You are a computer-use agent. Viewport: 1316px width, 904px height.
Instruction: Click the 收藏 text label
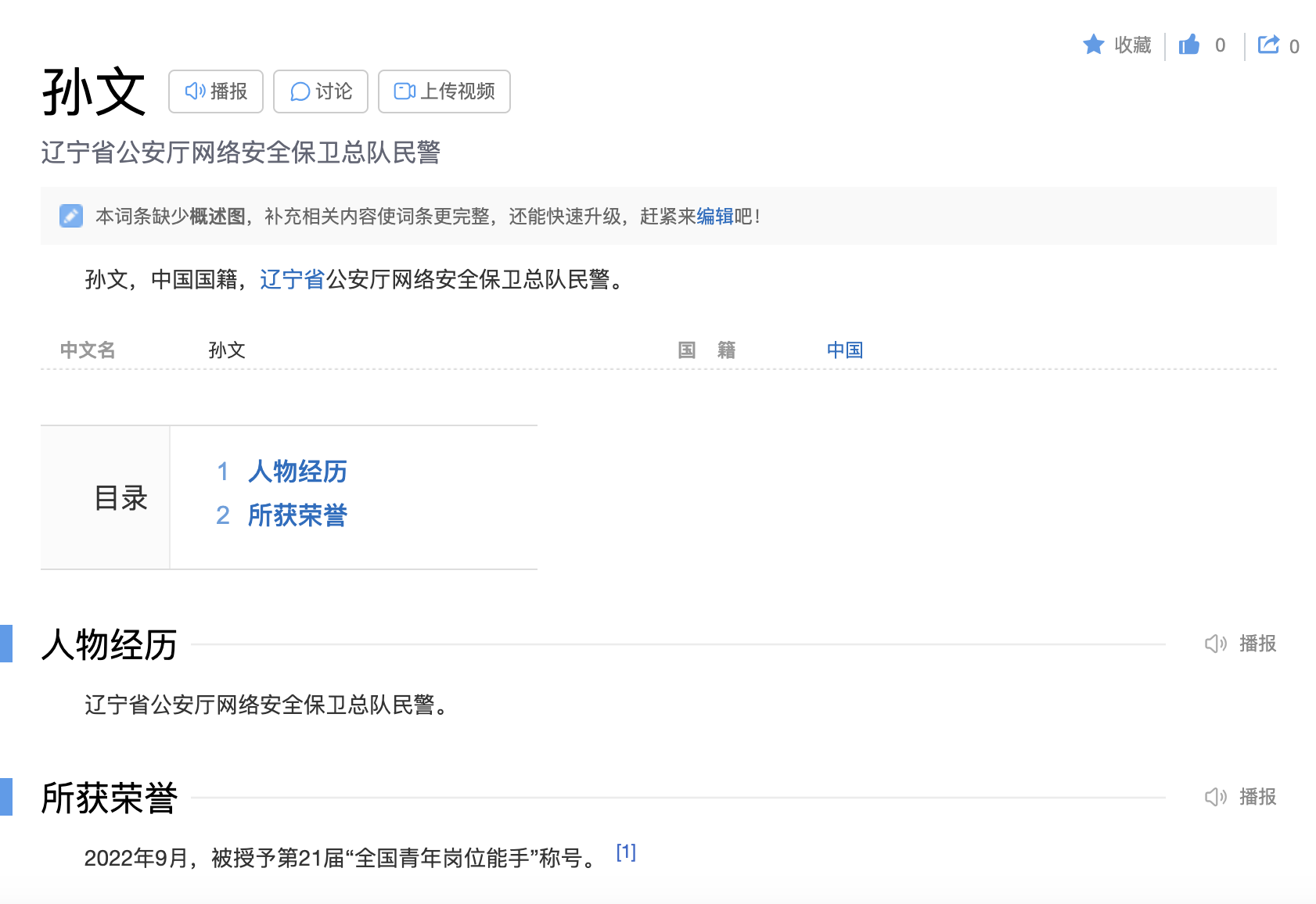click(x=1132, y=45)
